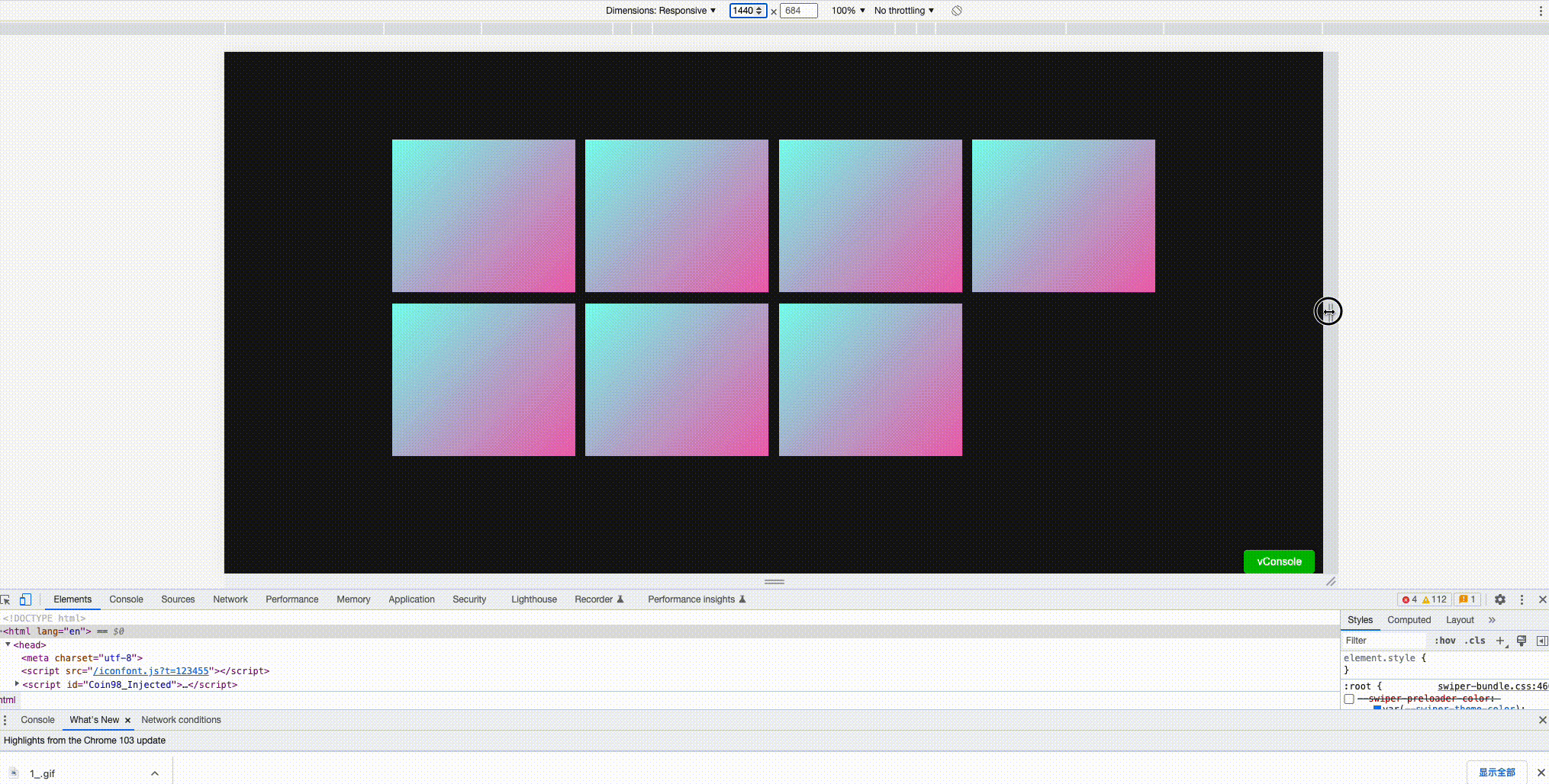Open the Performance tab
The image size is (1549, 784).
(x=292, y=599)
